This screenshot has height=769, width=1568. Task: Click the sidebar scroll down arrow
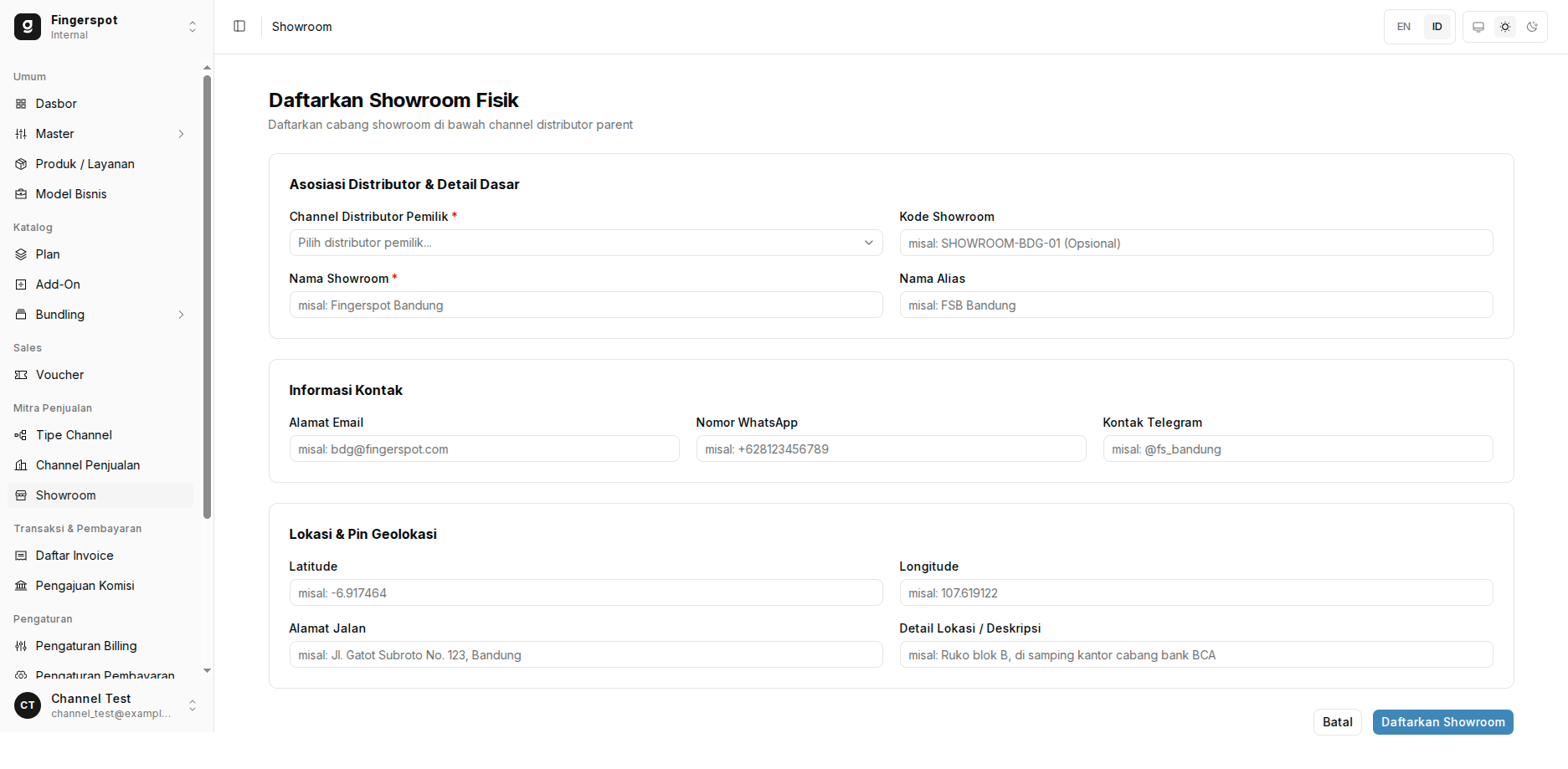(207, 670)
